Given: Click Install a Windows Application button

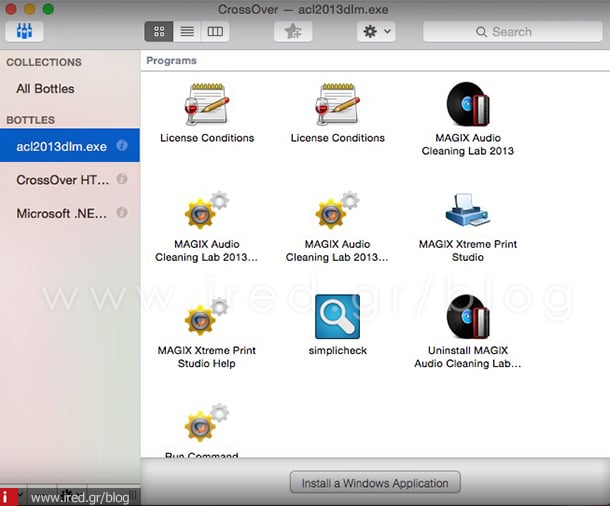Looking at the screenshot, I should (x=375, y=483).
